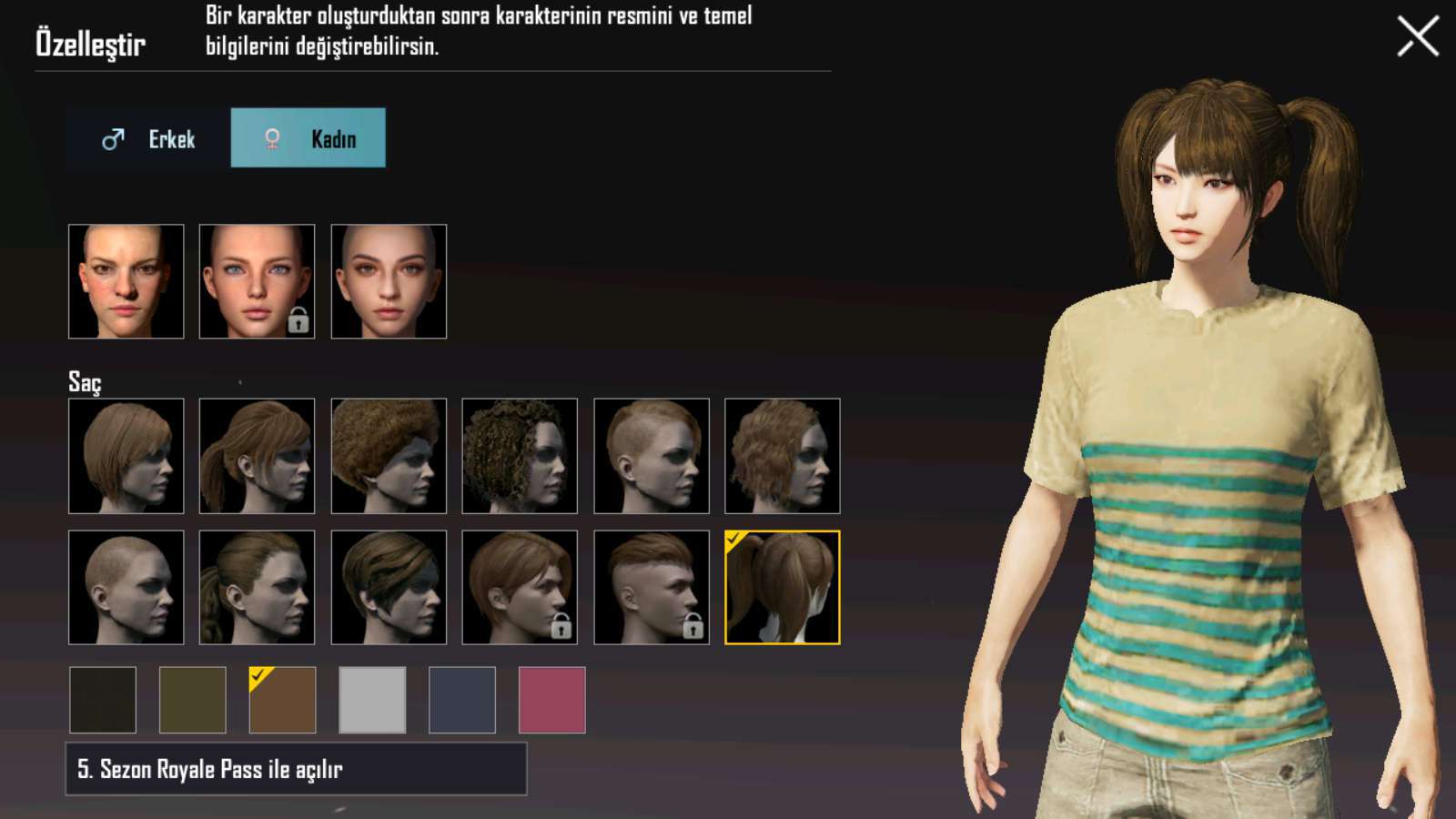Click the 'Özelleştir' screen title
Viewport: 1456px width, 819px height.
tap(90, 43)
